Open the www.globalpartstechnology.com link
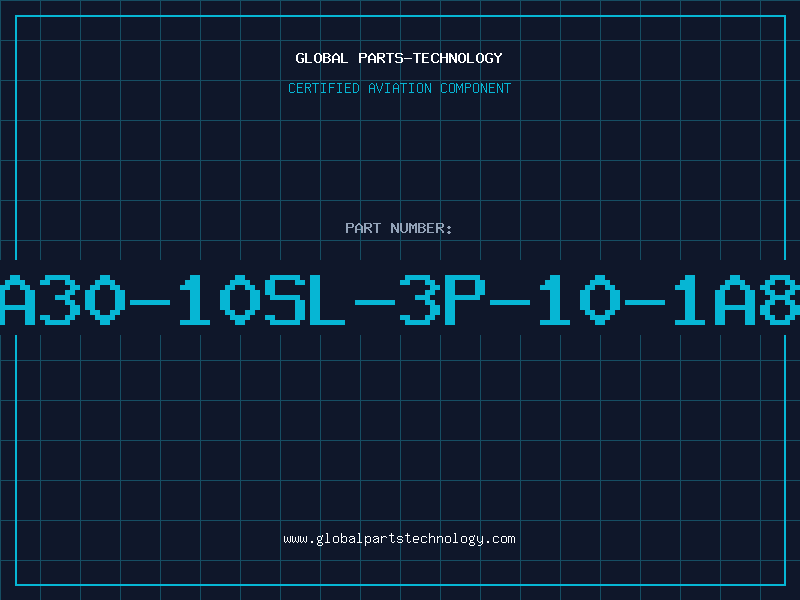This screenshot has width=800, height=600. click(399, 539)
